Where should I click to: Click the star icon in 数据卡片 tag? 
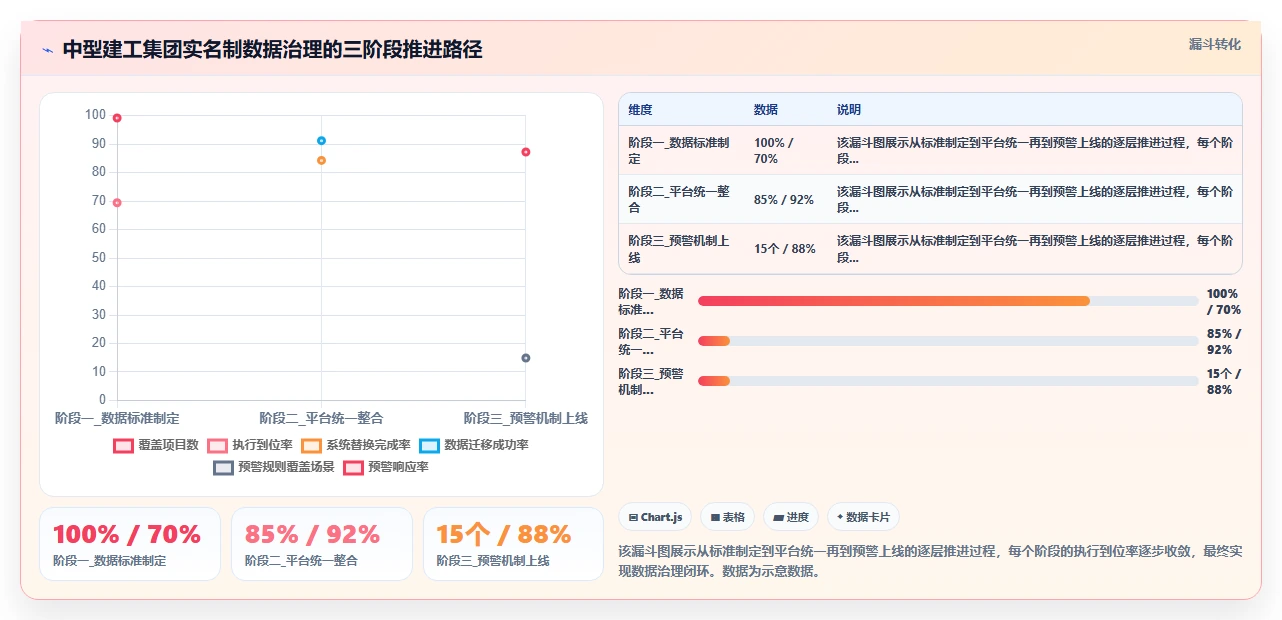click(x=840, y=517)
